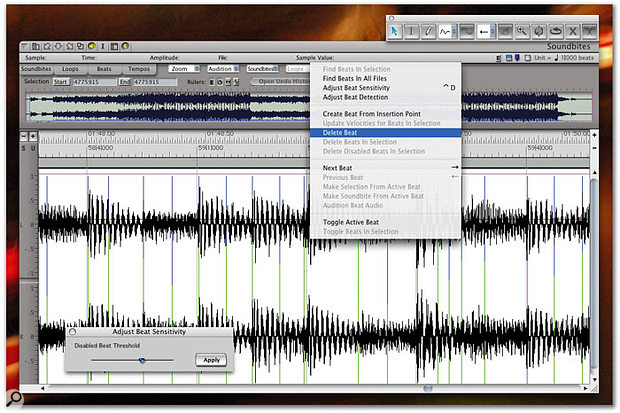Click the overlapping squares icon in title toolbar
The height and width of the screenshot is (413, 620).
(80, 46)
